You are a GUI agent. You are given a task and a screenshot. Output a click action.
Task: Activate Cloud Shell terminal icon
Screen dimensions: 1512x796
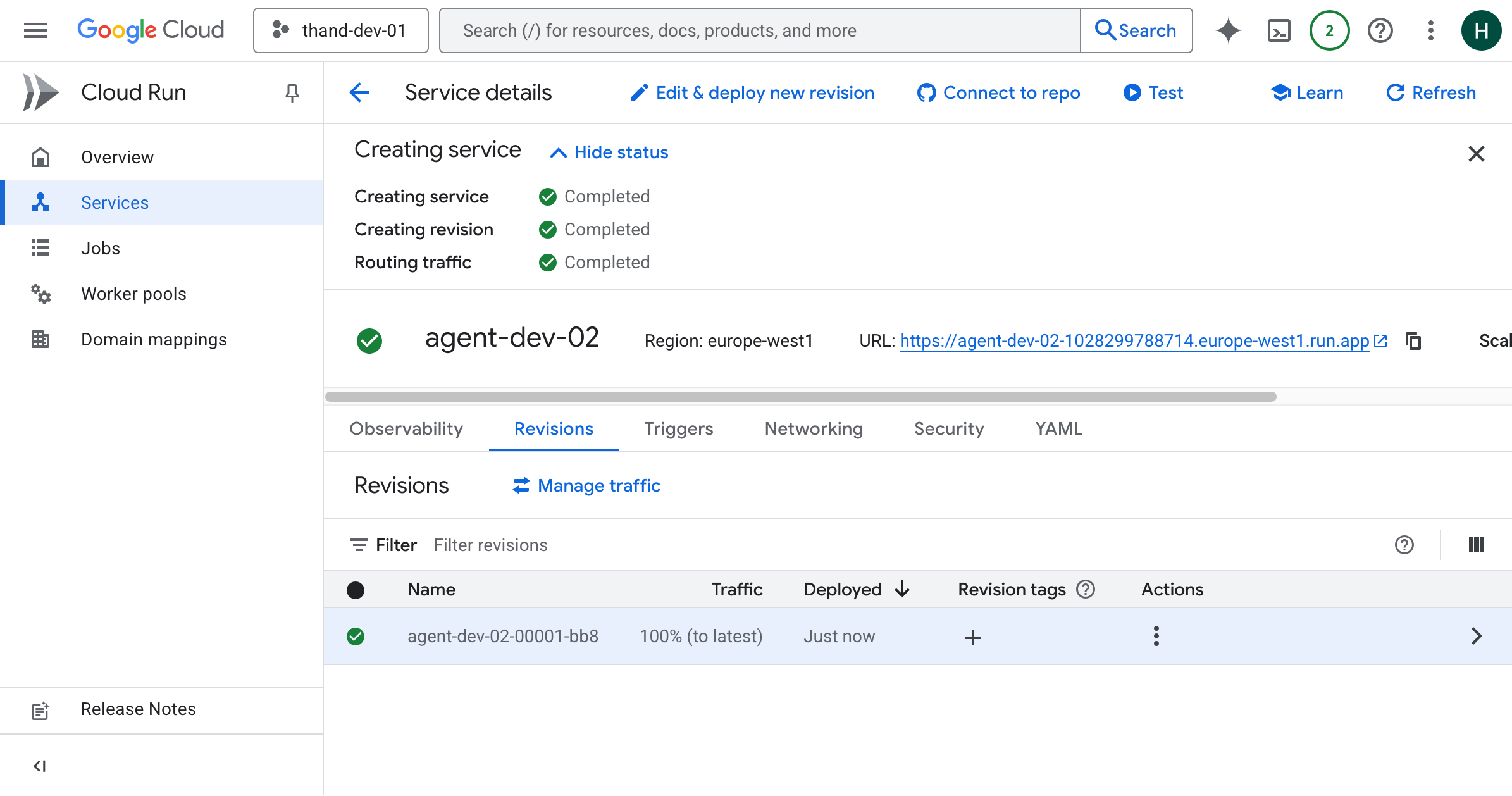coord(1279,30)
